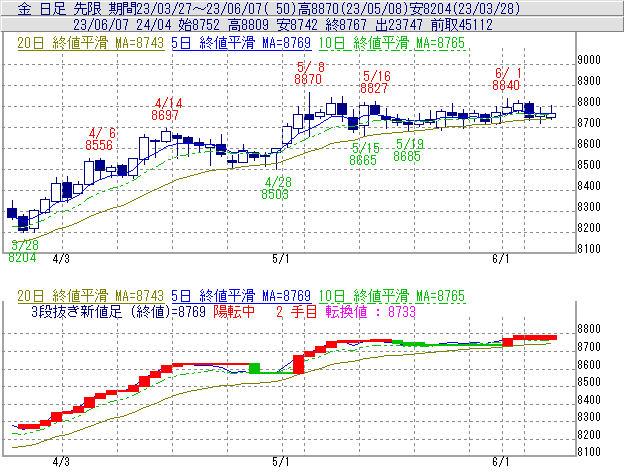Click the 3段抜き新値足 indicator label
This screenshot has width=624, height=475.
click(93, 311)
